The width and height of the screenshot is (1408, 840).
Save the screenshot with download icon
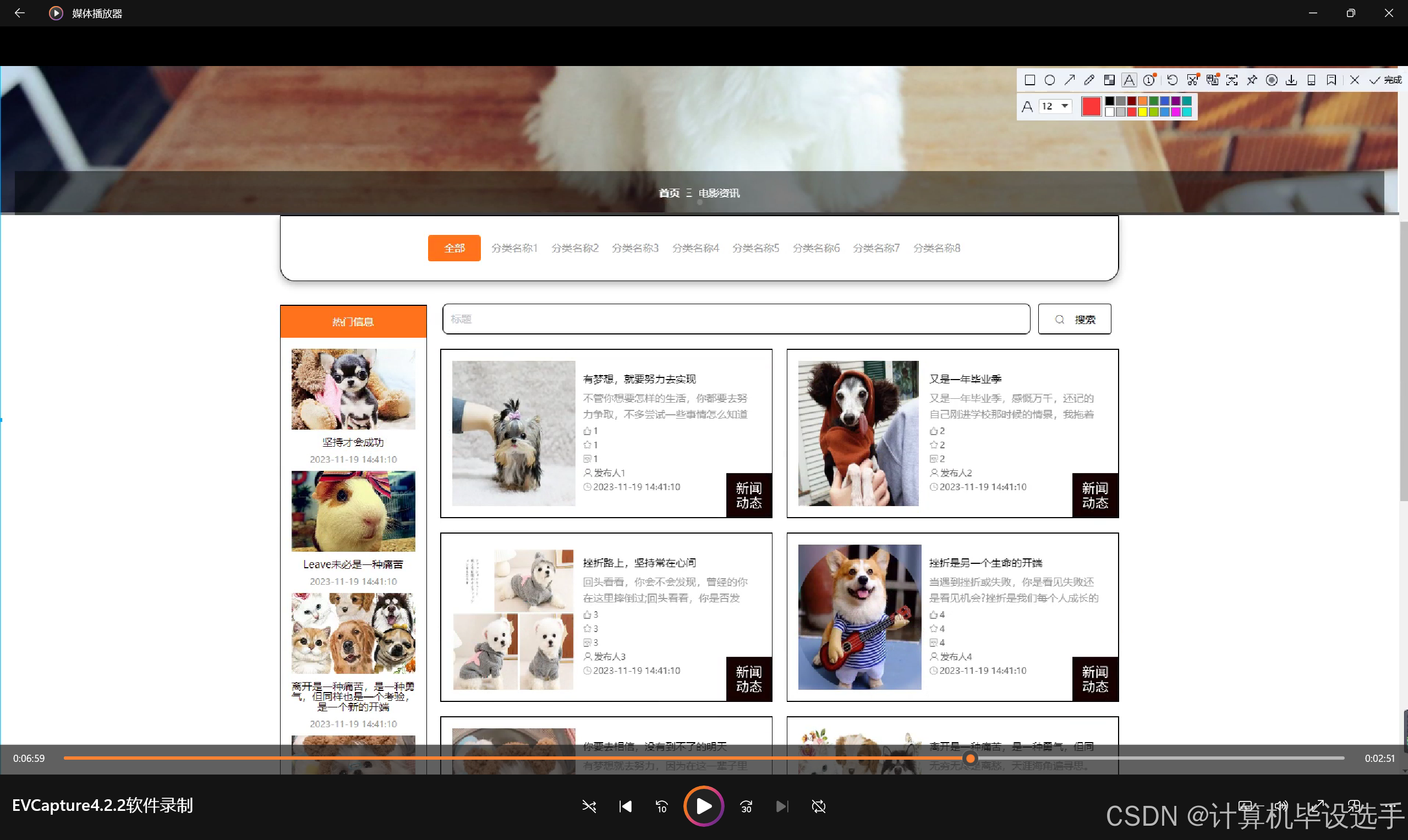pyautogui.click(x=1291, y=80)
